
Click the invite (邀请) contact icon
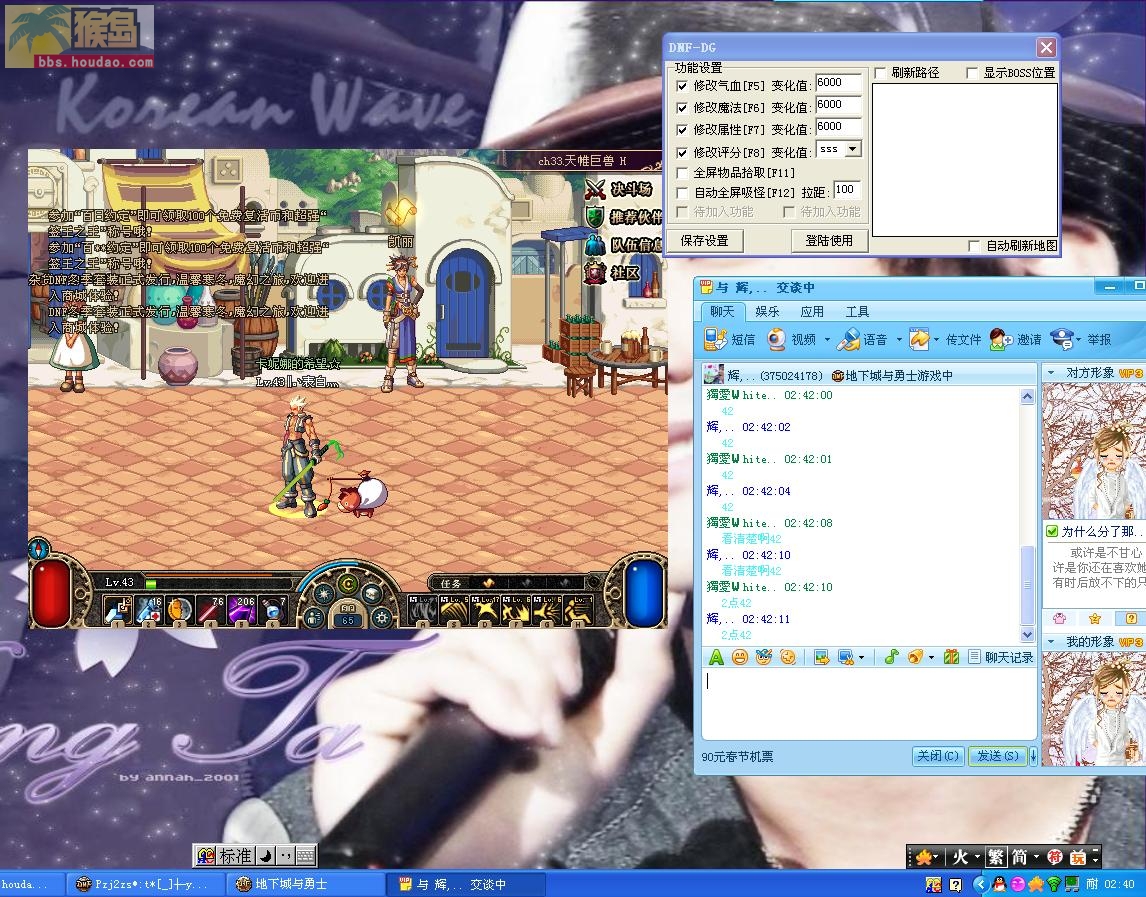pyautogui.click(x=1001, y=339)
